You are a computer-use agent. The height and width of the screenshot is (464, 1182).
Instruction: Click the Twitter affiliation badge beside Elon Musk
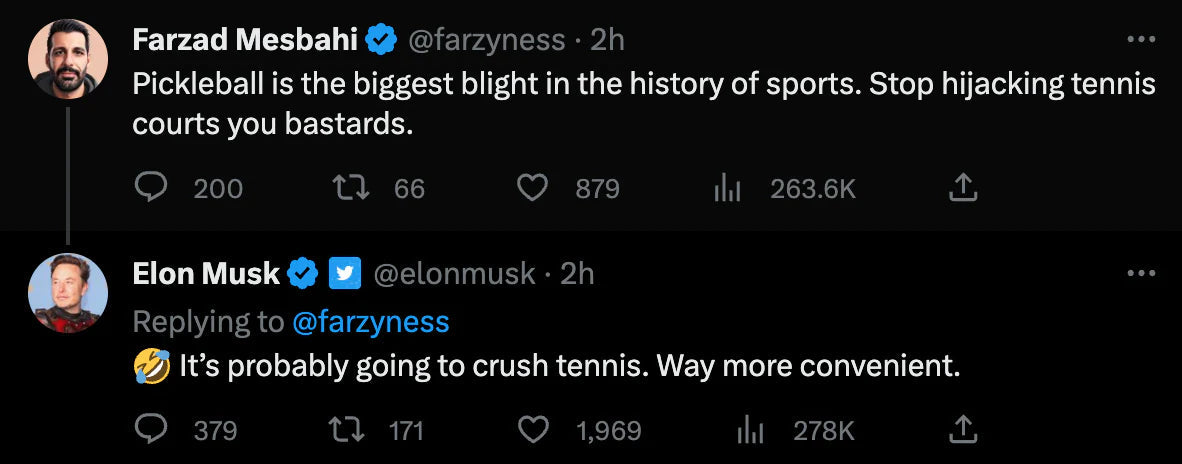345,274
